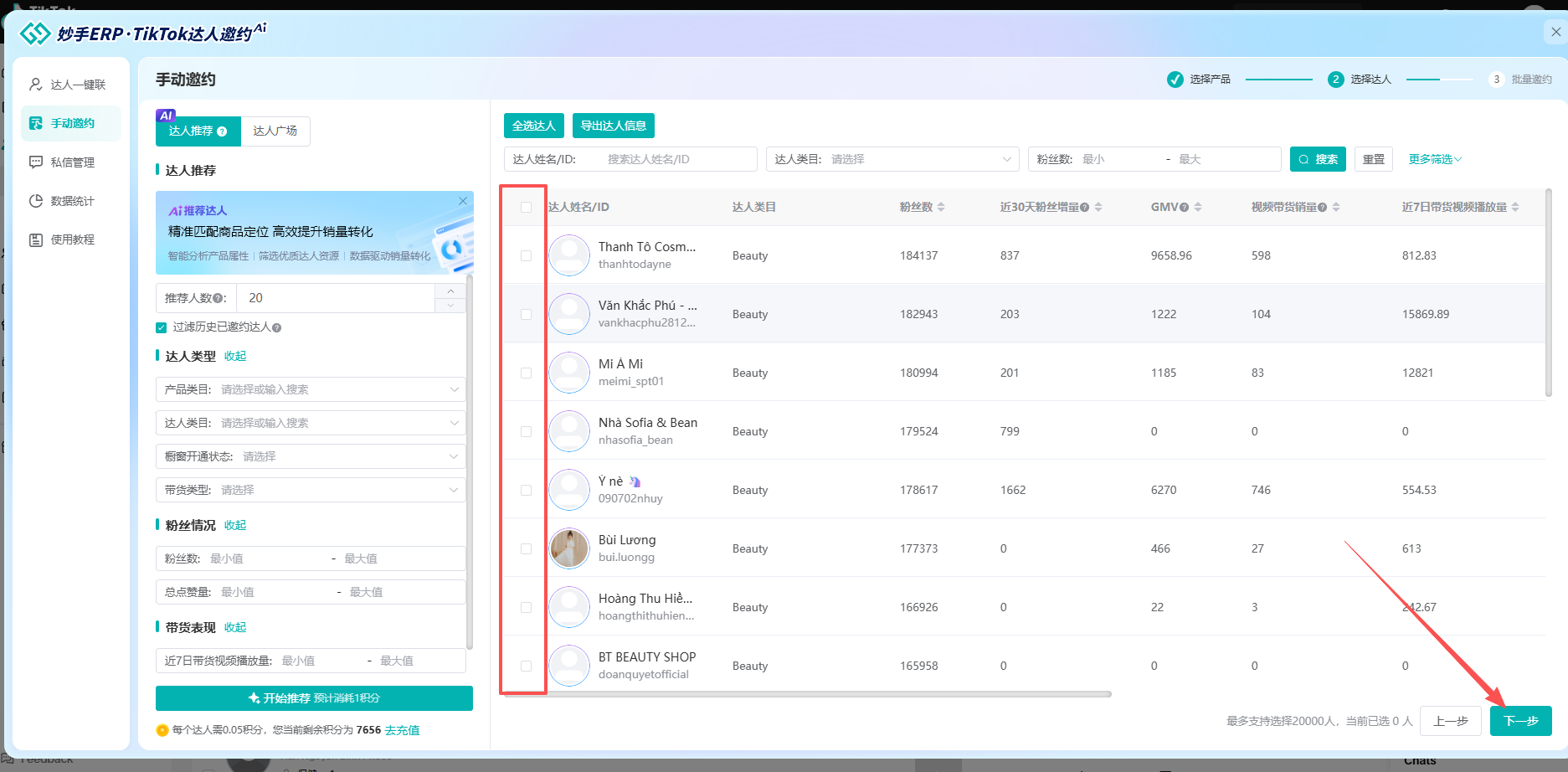The width and height of the screenshot is (1568, 772).
Task: Open the 带货类型 dropdown
Action: click(x=311, y=490)
